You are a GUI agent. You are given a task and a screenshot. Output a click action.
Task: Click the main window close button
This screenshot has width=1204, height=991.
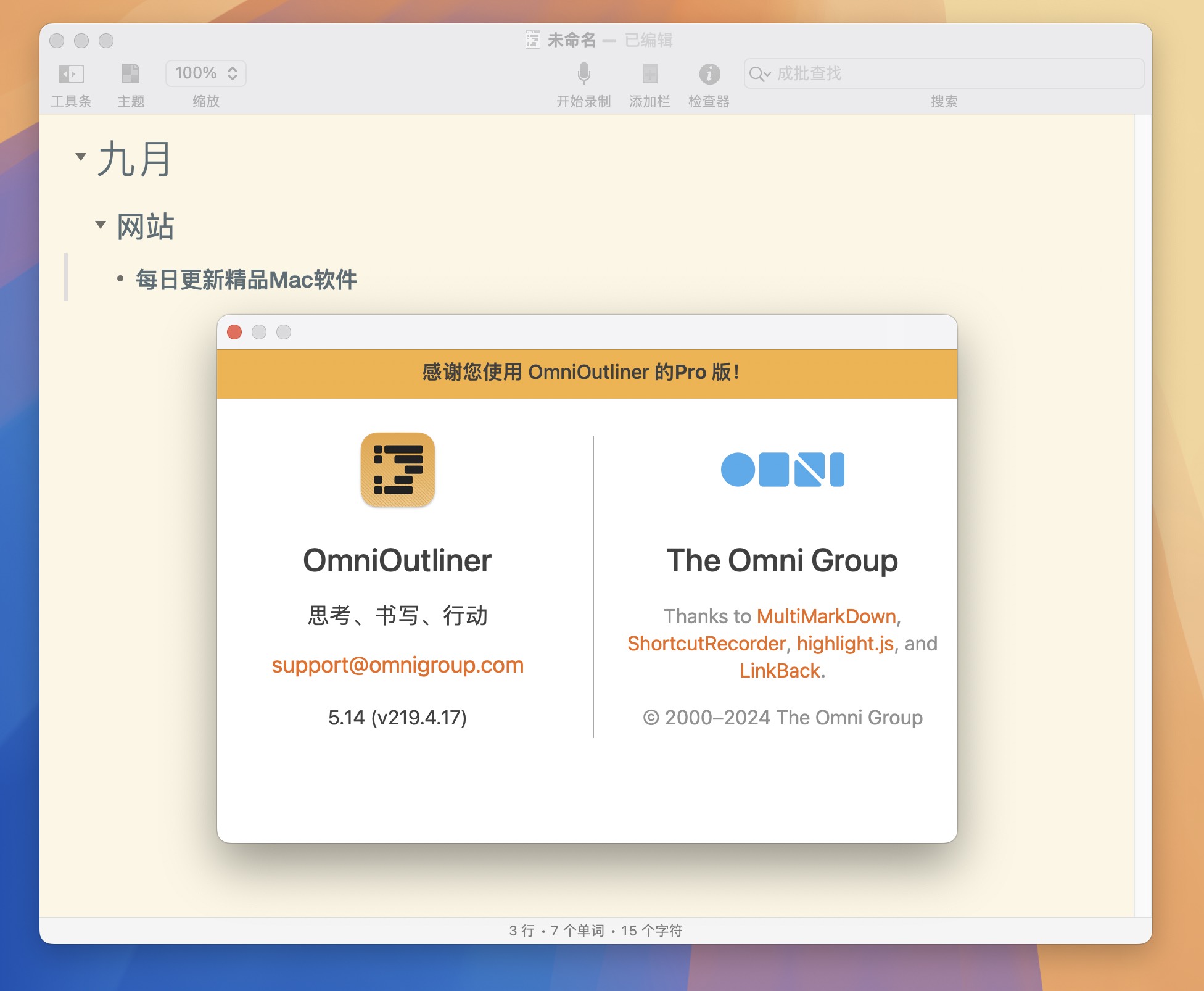point(57,41)
